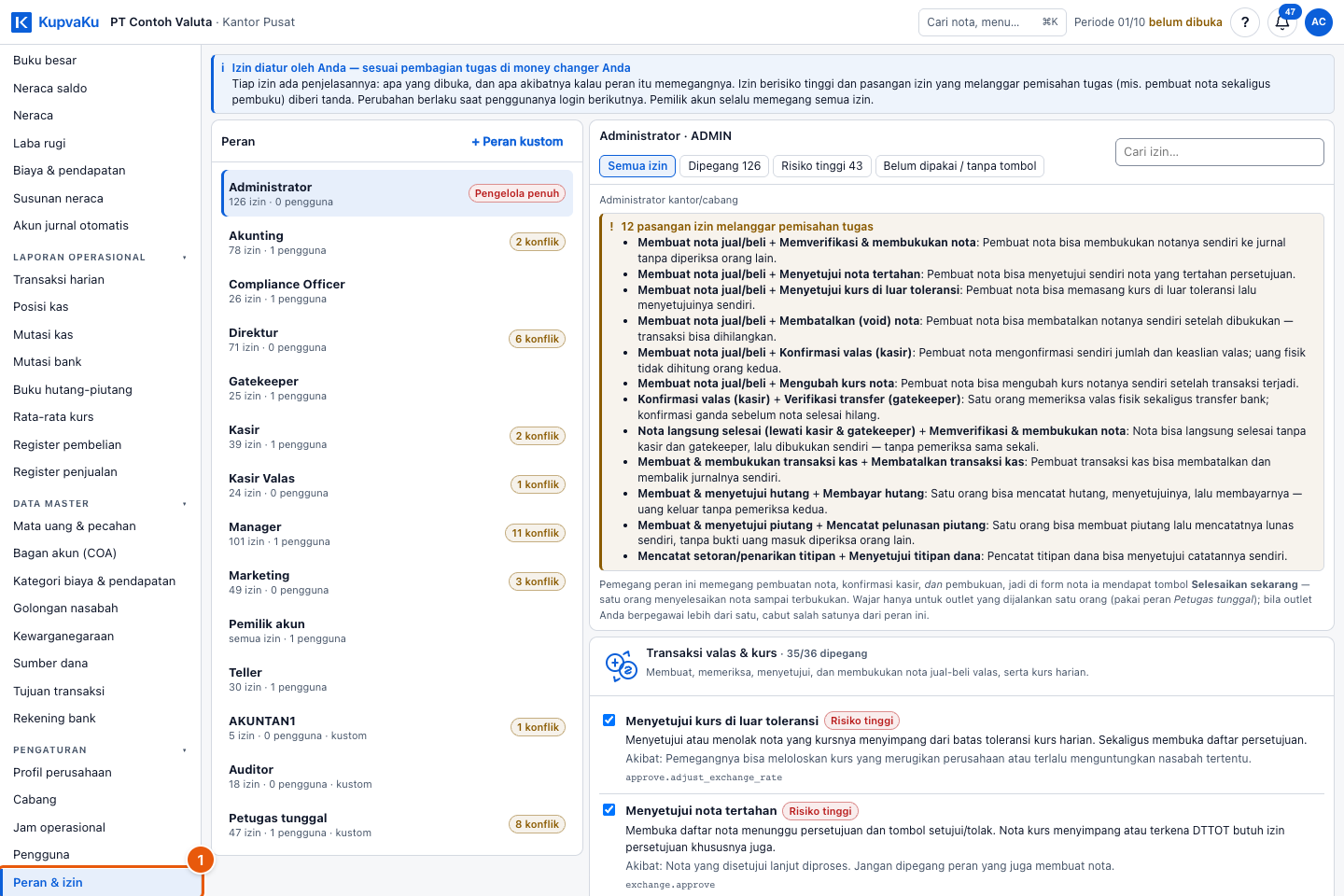Image resolution: width=1344 pixels, height=896 pixels.
Task: Select the Marketing role
Action: click(398, 581)
